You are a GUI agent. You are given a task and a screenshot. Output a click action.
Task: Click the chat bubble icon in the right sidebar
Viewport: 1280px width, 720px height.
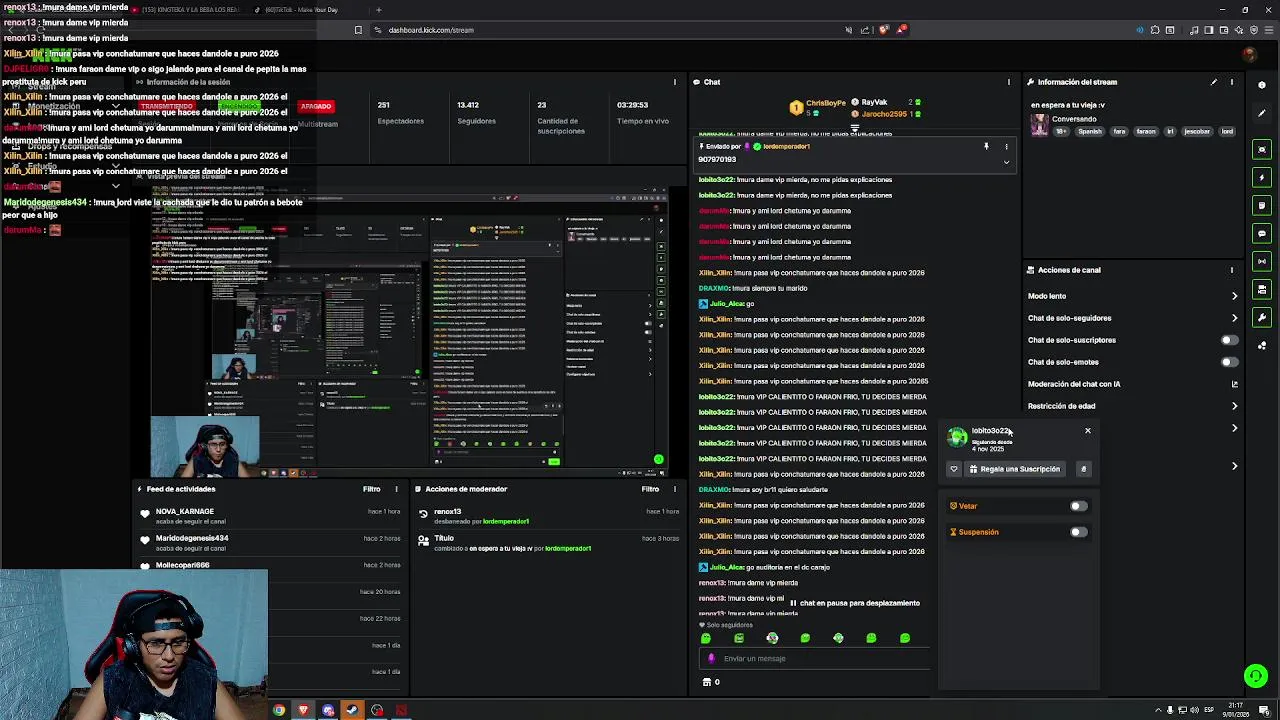pos(1262,233)
